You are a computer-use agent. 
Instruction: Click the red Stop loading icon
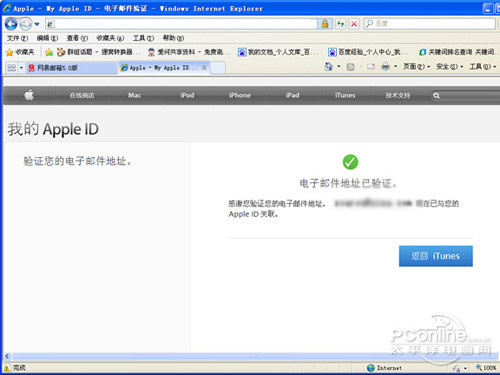[354, 24]
